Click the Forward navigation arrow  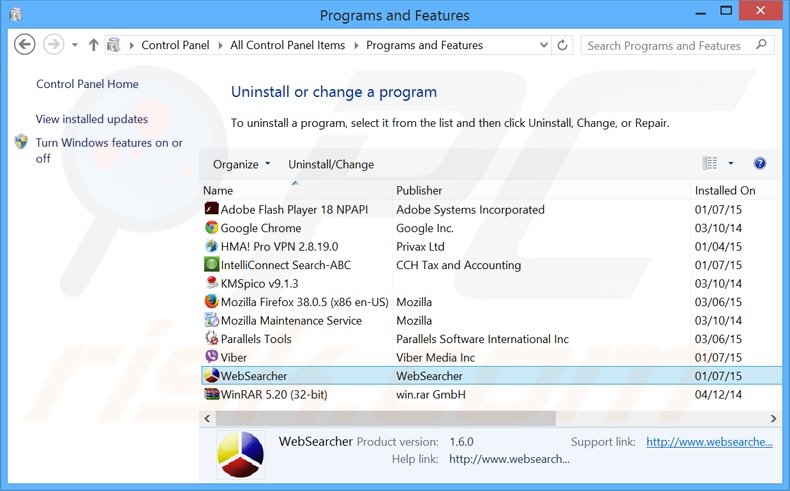tap(53, 44)
